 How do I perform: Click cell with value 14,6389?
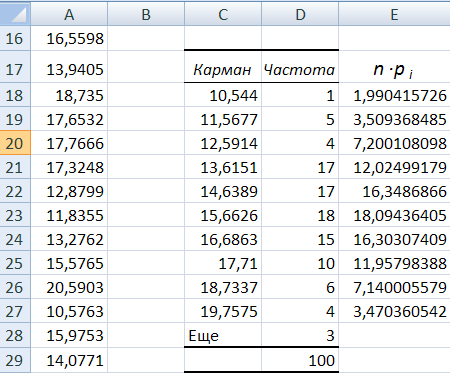(223, 191)
